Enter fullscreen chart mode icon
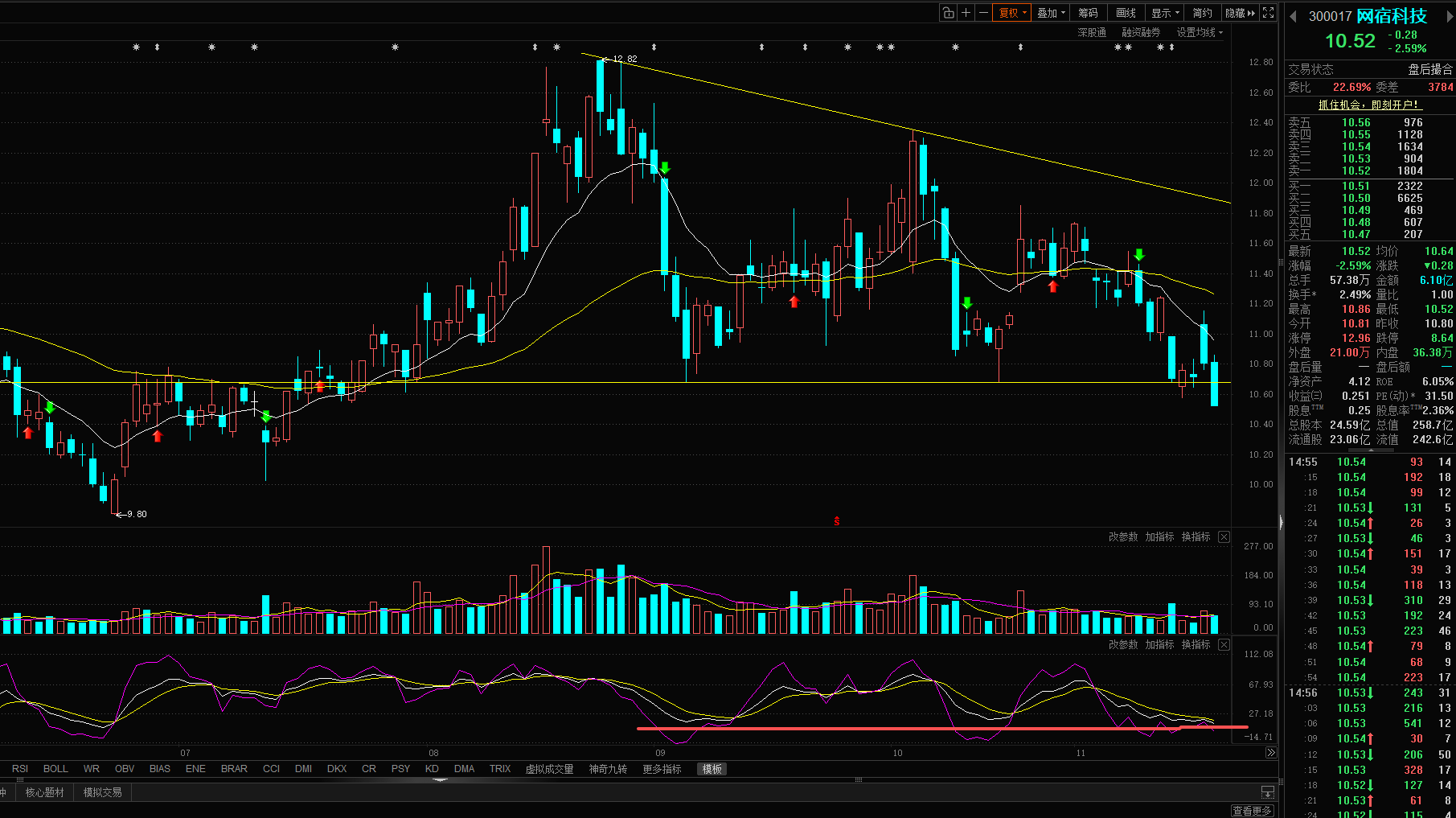 click(1269, 13)
